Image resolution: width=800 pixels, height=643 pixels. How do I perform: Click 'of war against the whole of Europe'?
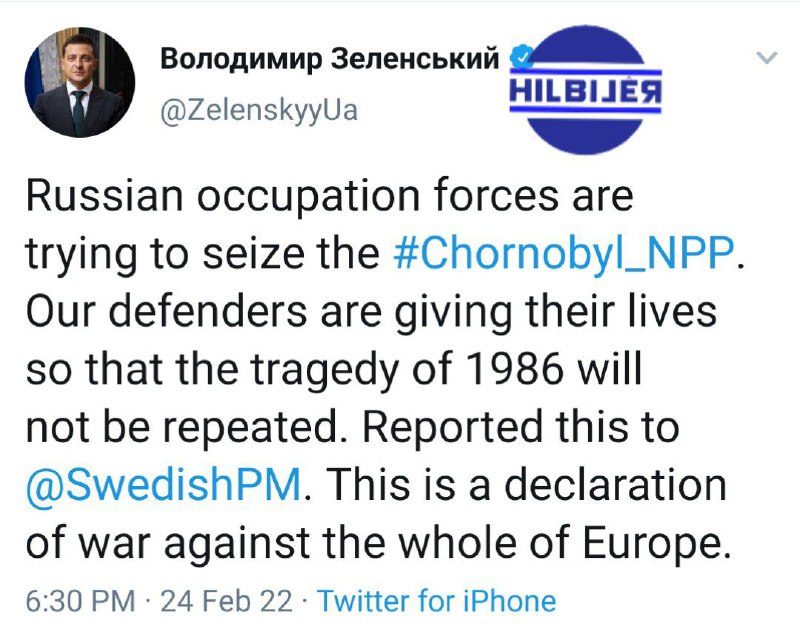pyautogui.click(x=374, y=543)
